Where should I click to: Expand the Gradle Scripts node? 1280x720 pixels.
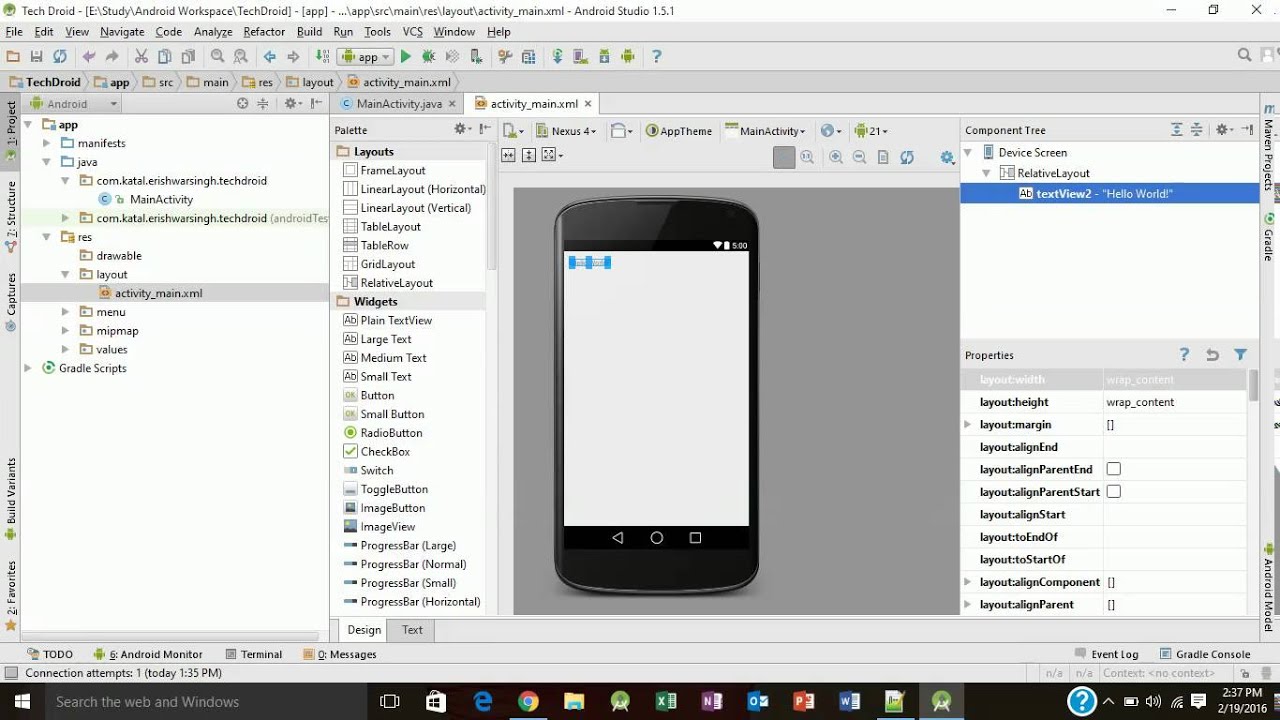(x=28, y=368)
